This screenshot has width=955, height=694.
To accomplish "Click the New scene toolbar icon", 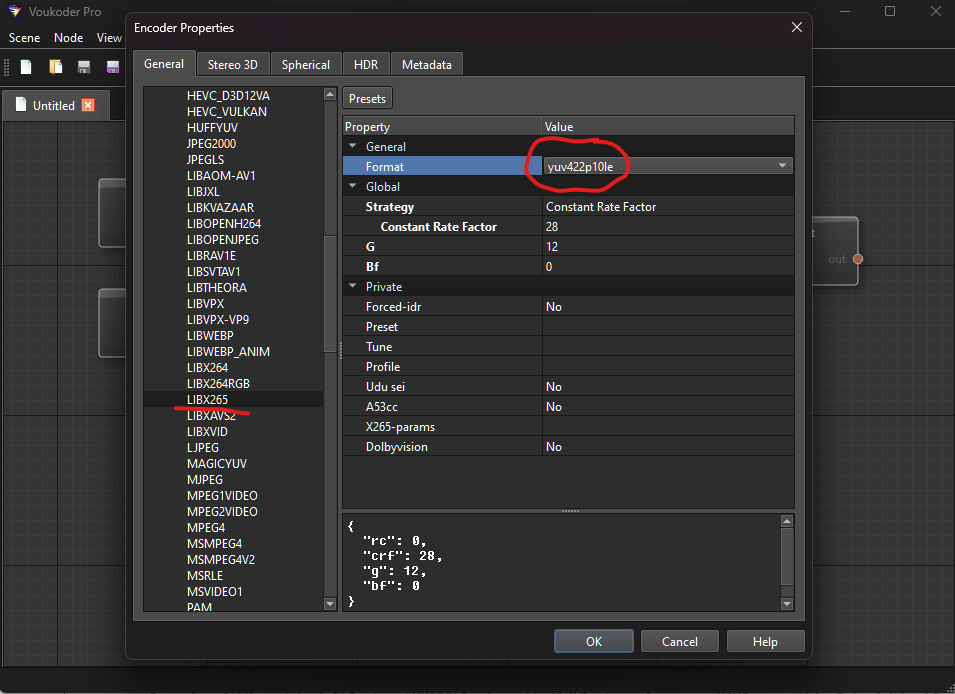I will [x=26, y=67].
